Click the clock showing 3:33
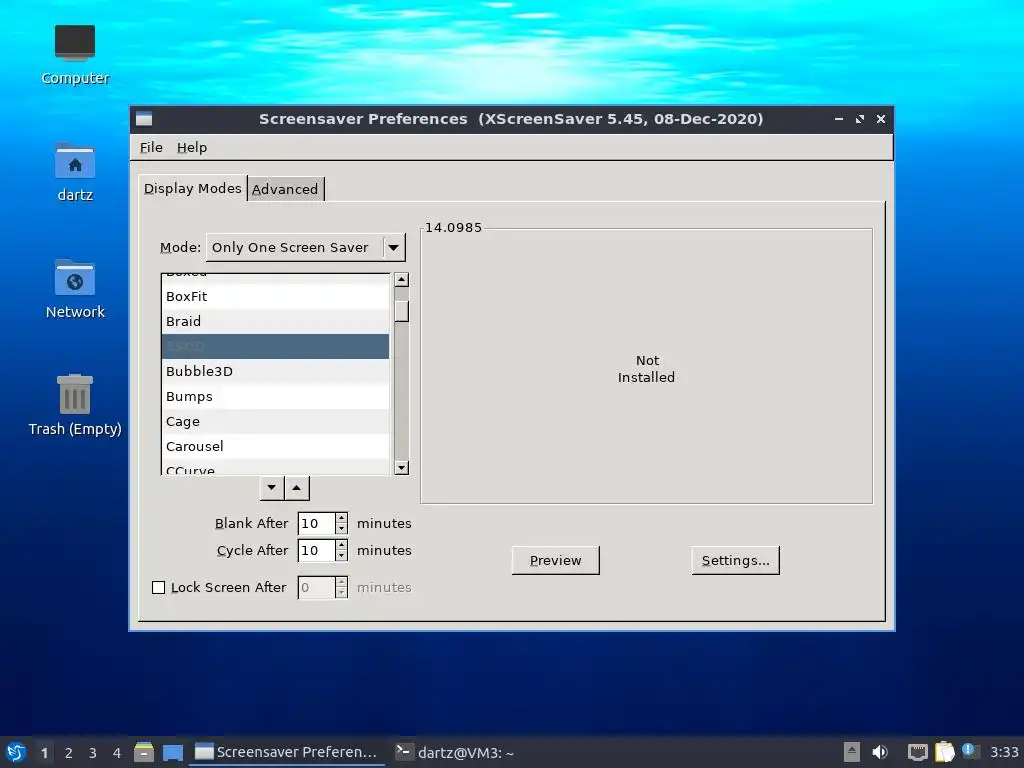The width and height of the screenshot is (1024, 768). point(1004,752)
